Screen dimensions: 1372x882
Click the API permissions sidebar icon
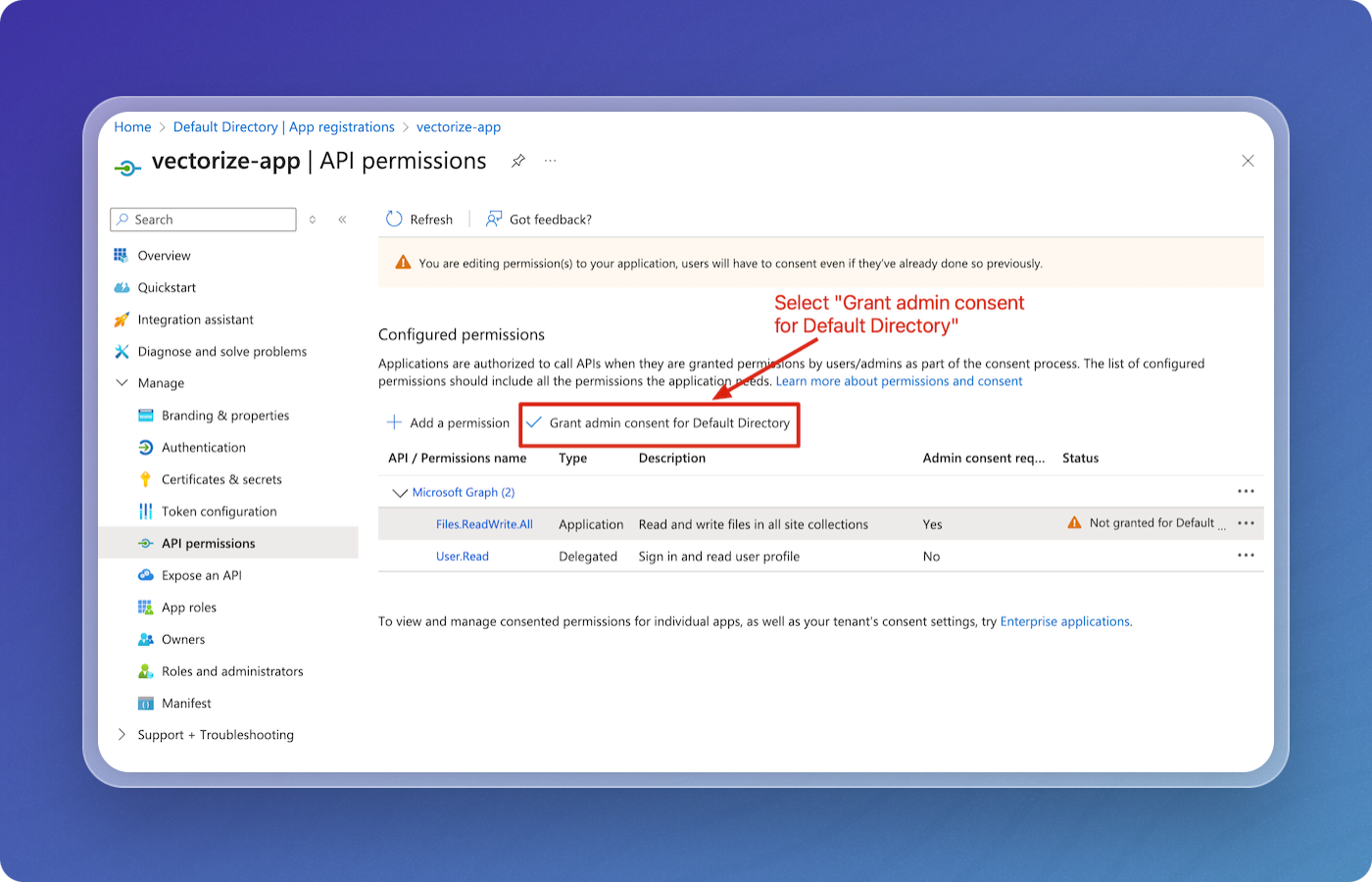[146, 543]
